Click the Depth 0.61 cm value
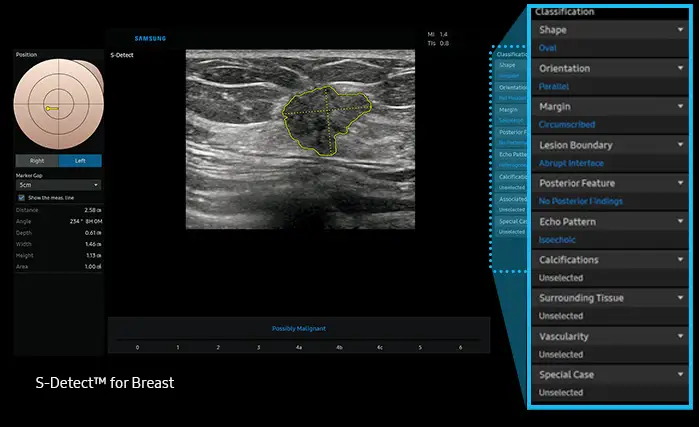 click(93, 233)
